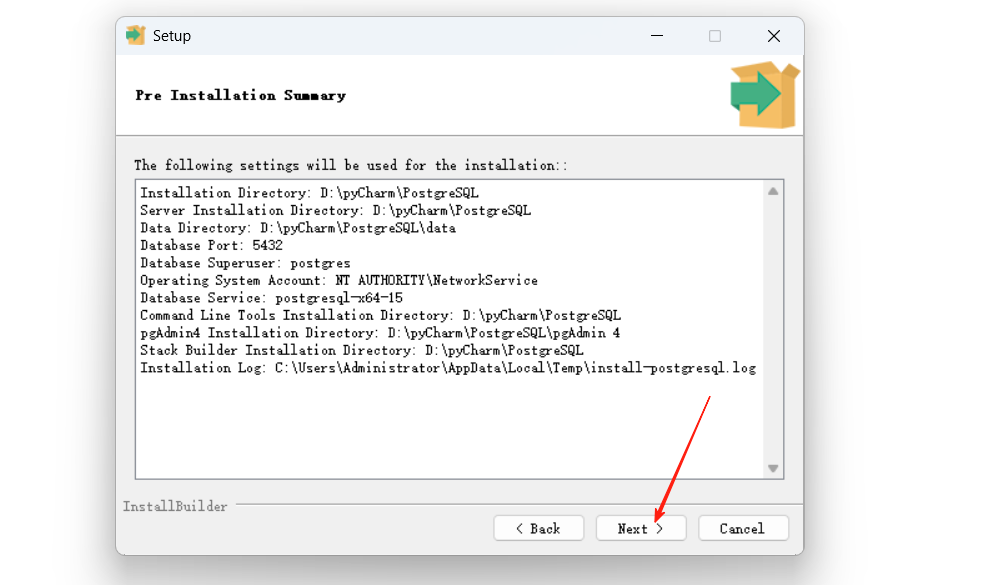Viewport: 981px width, 585px height.
Task: Click the InstallBuilder label
Action: coord(175,506)
